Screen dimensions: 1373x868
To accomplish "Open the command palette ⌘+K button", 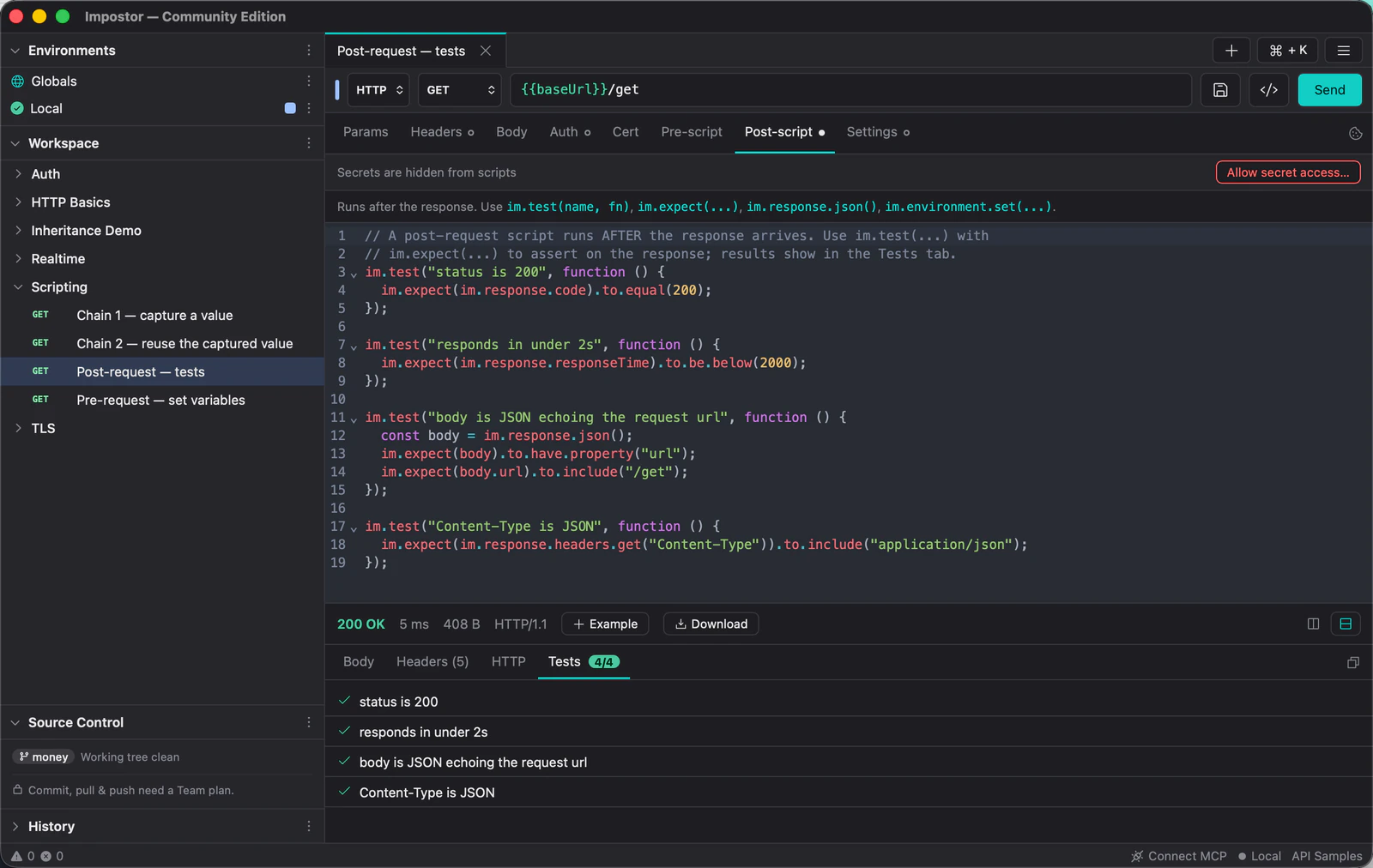I will pyautogui.click(x=1288, y=51).
